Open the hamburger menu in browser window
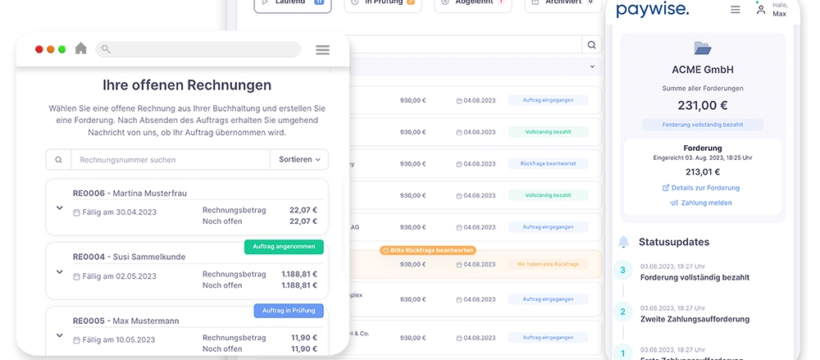 click(x=323, y=50)
